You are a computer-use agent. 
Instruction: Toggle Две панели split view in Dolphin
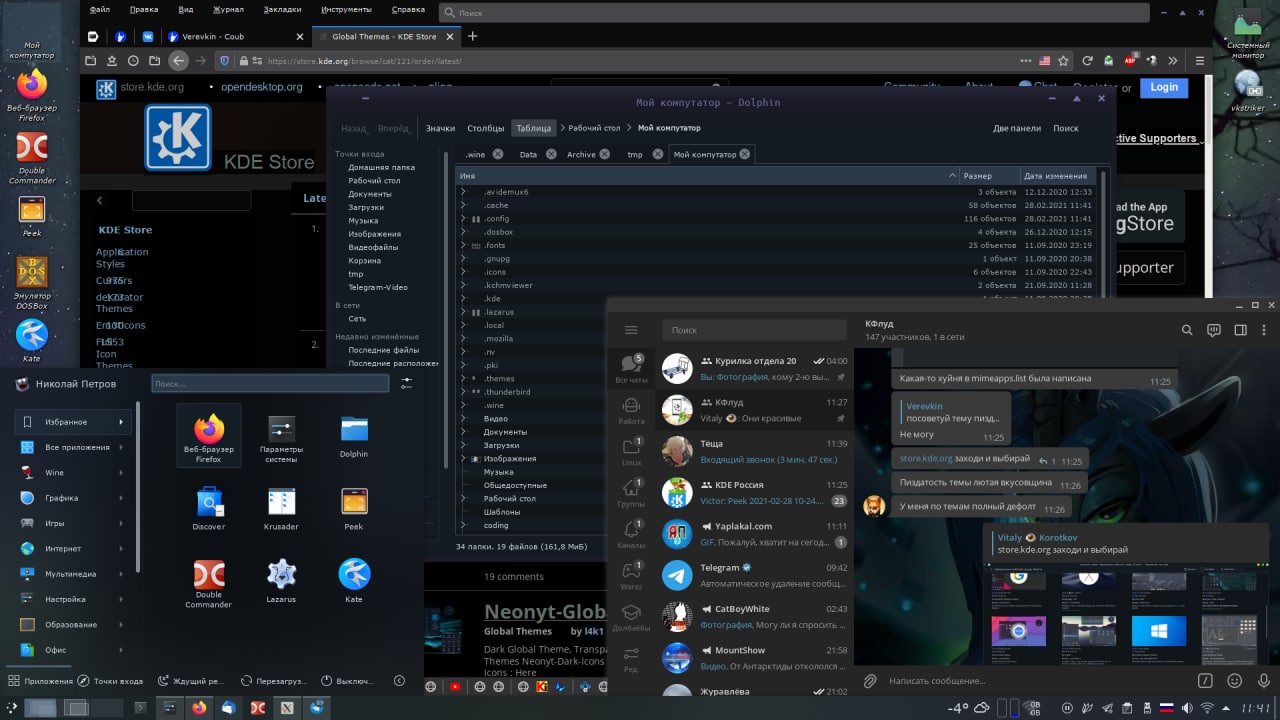1017,128
